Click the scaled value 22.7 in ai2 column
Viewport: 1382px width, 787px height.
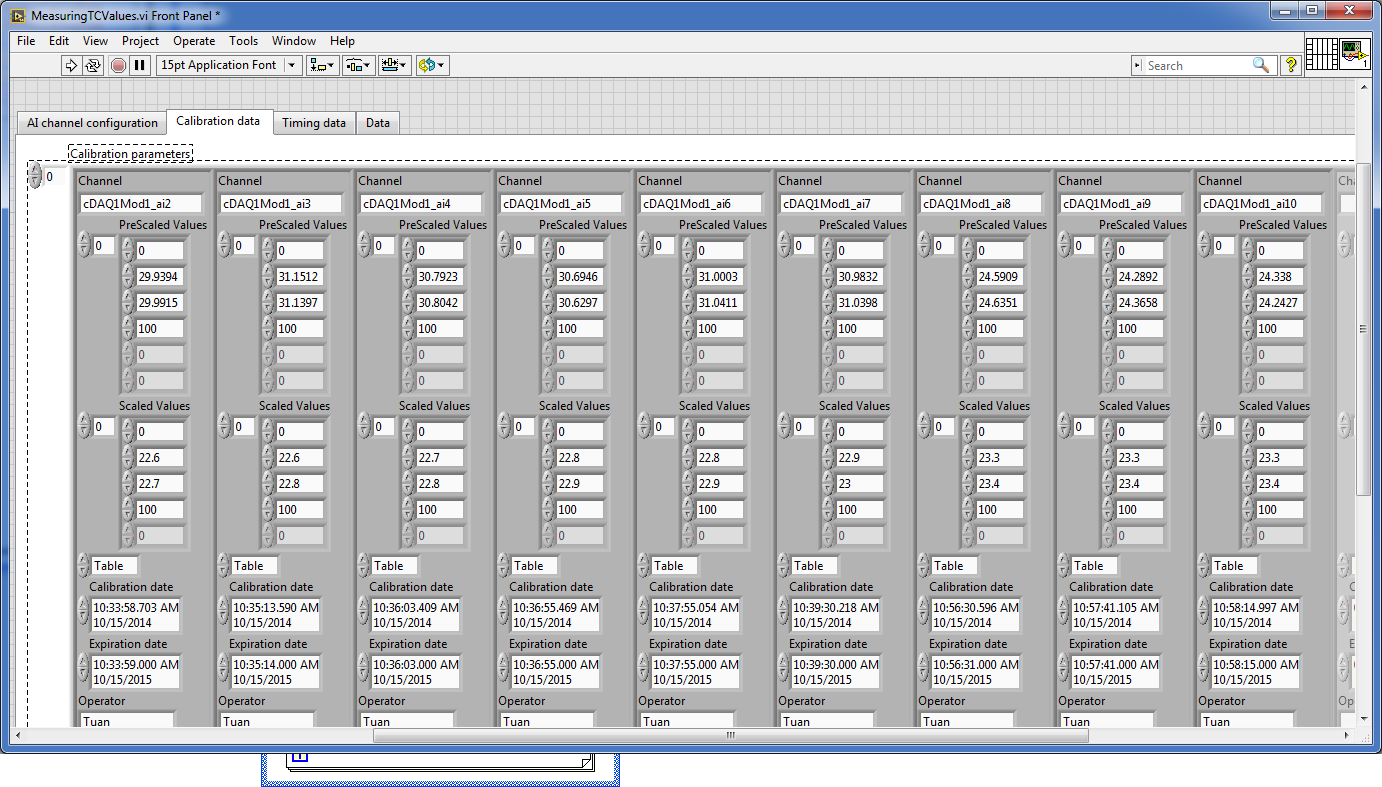160,484
